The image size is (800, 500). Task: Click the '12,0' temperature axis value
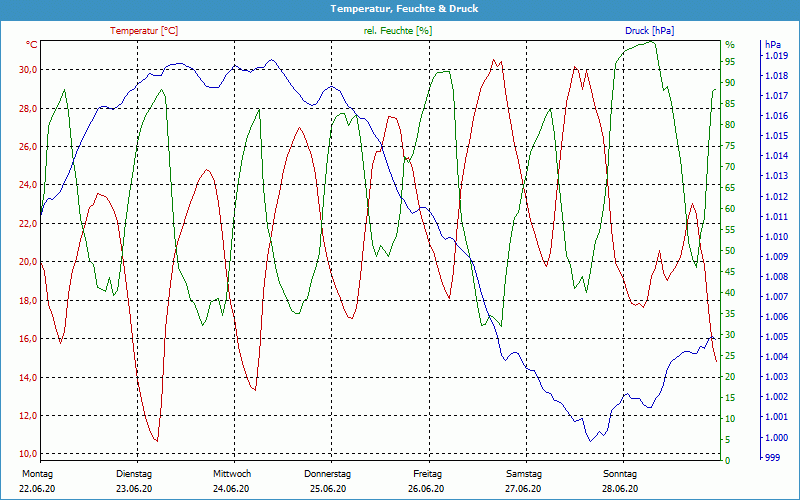(x=28, y=416)
